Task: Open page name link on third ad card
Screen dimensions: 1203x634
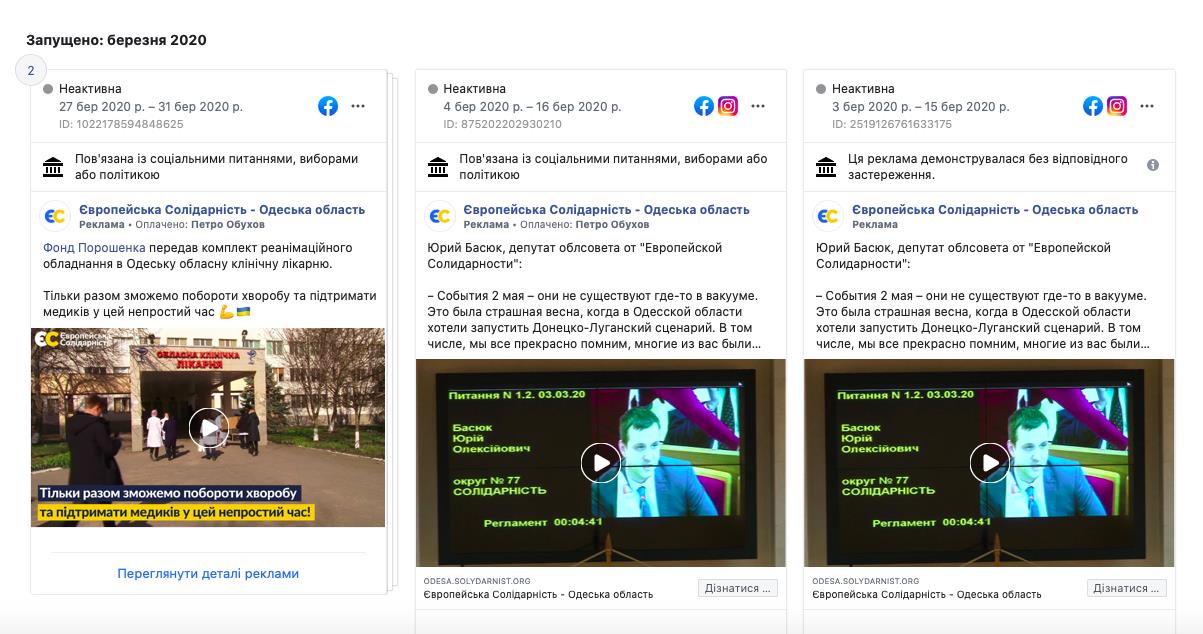Action: pos(994,210)
